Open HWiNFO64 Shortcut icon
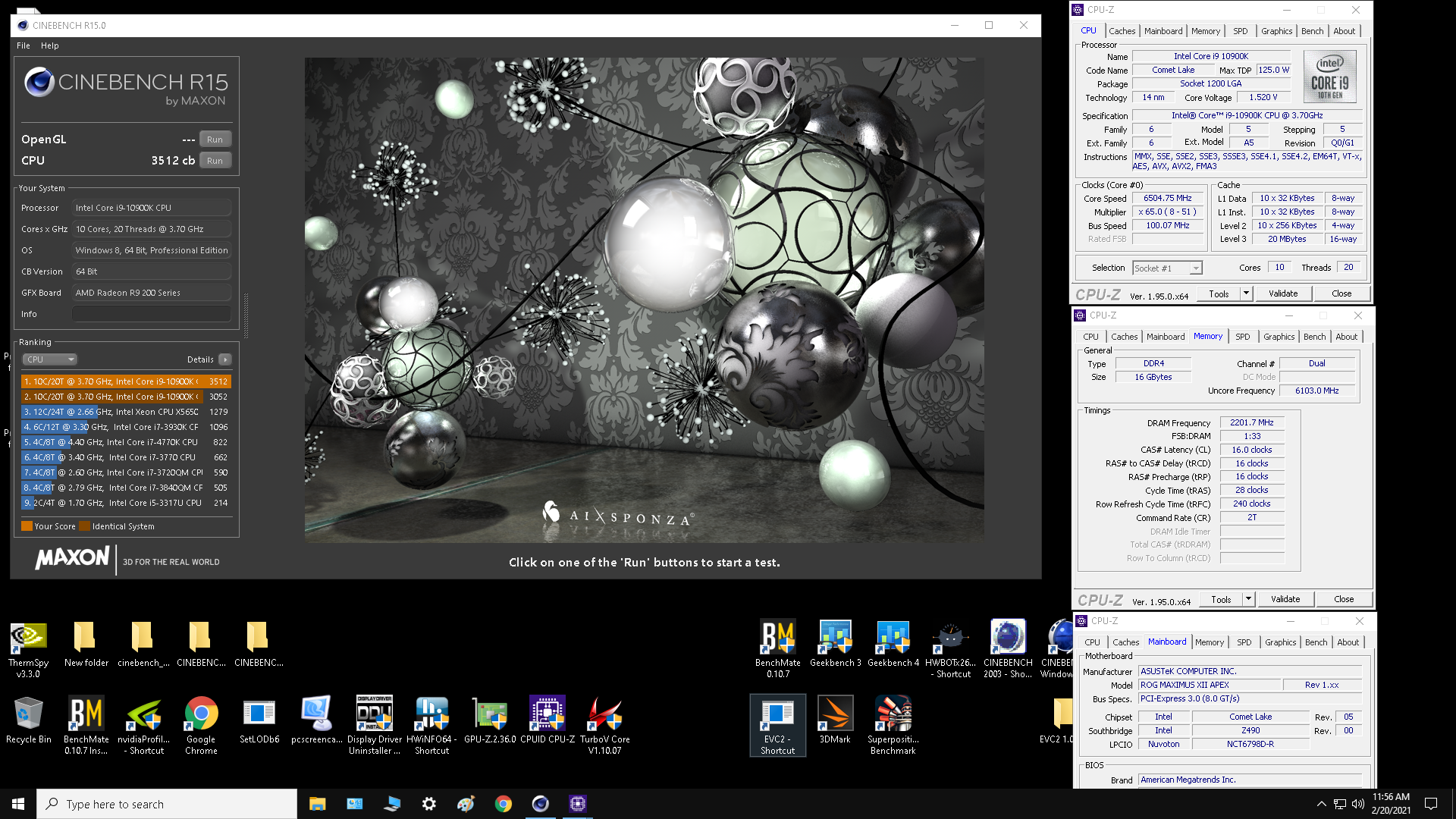The image size is (1456, 819). click(431, 726)
